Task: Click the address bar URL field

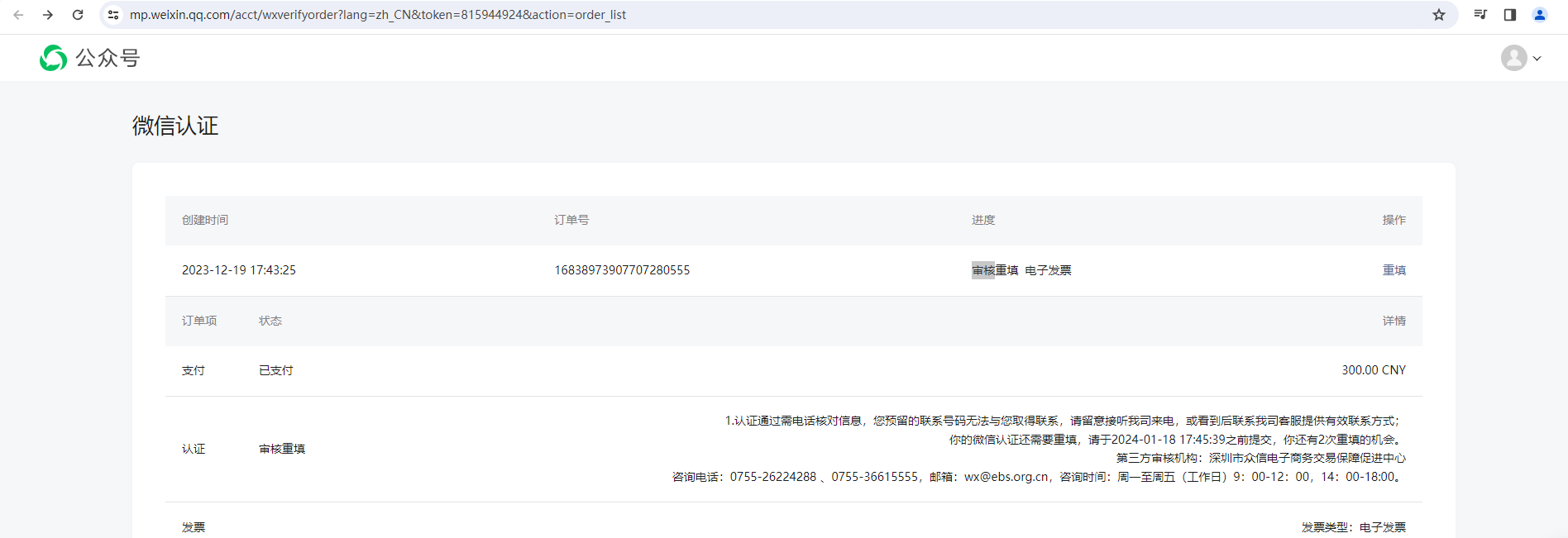Action: point(777,15)
